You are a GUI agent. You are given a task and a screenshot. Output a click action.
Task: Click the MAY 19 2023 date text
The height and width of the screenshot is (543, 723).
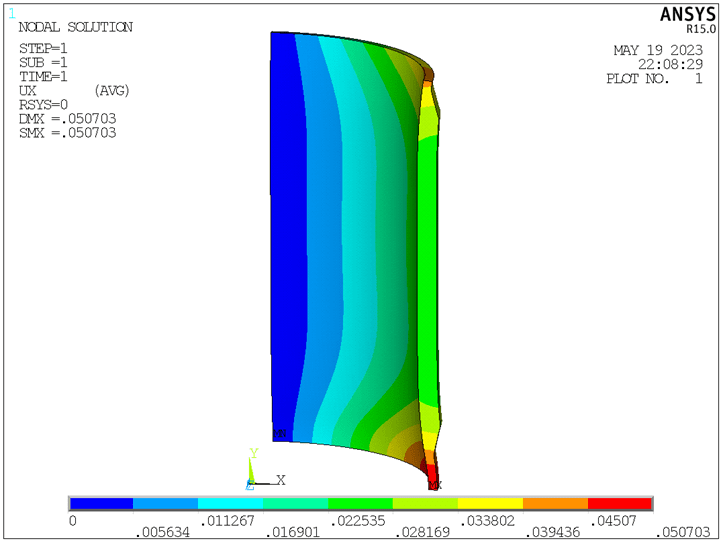[x=657, y=50]
